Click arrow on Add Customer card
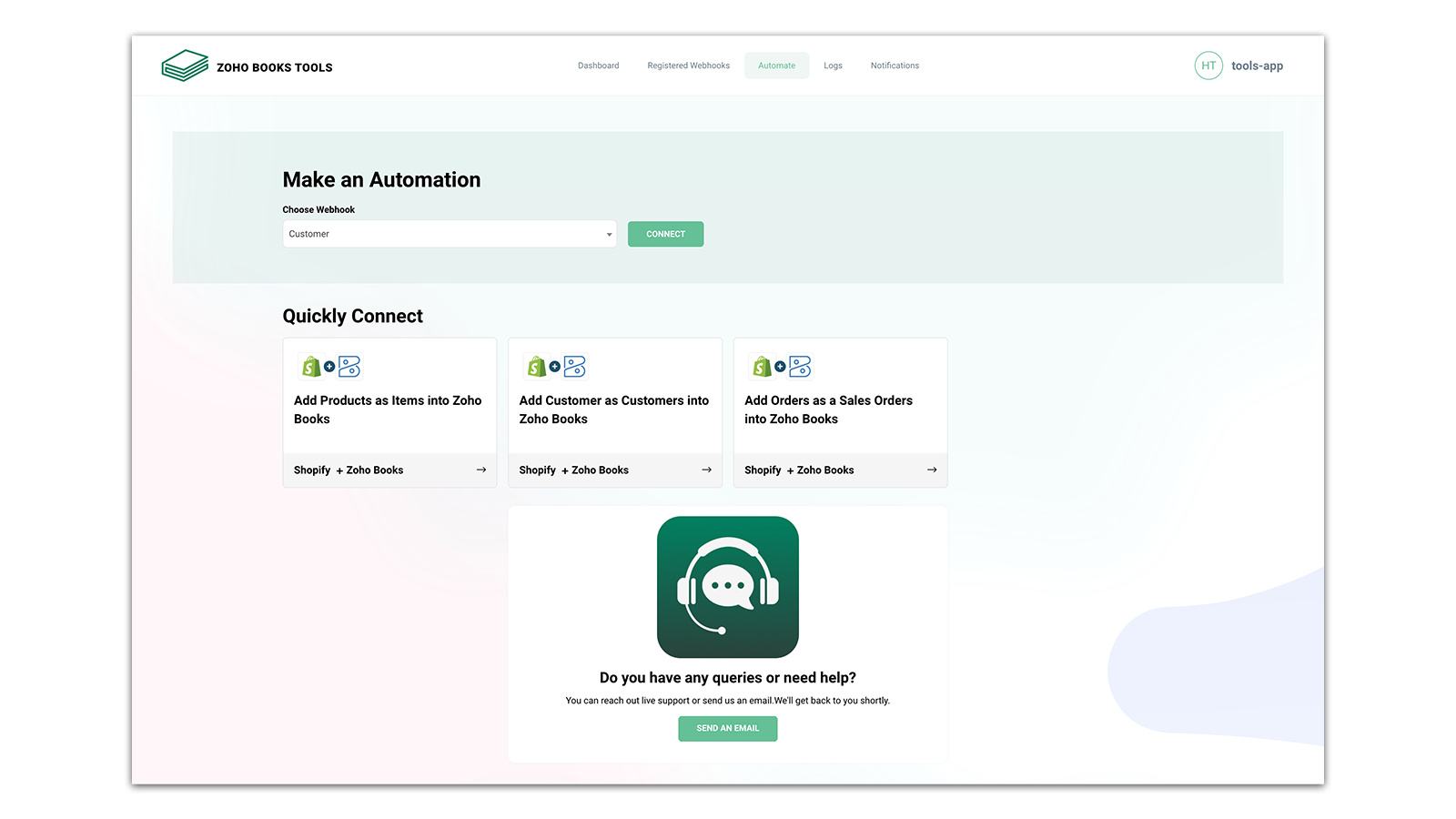Image resolution: width=1456 pixels, height=819 pixels. click(706, 470)
